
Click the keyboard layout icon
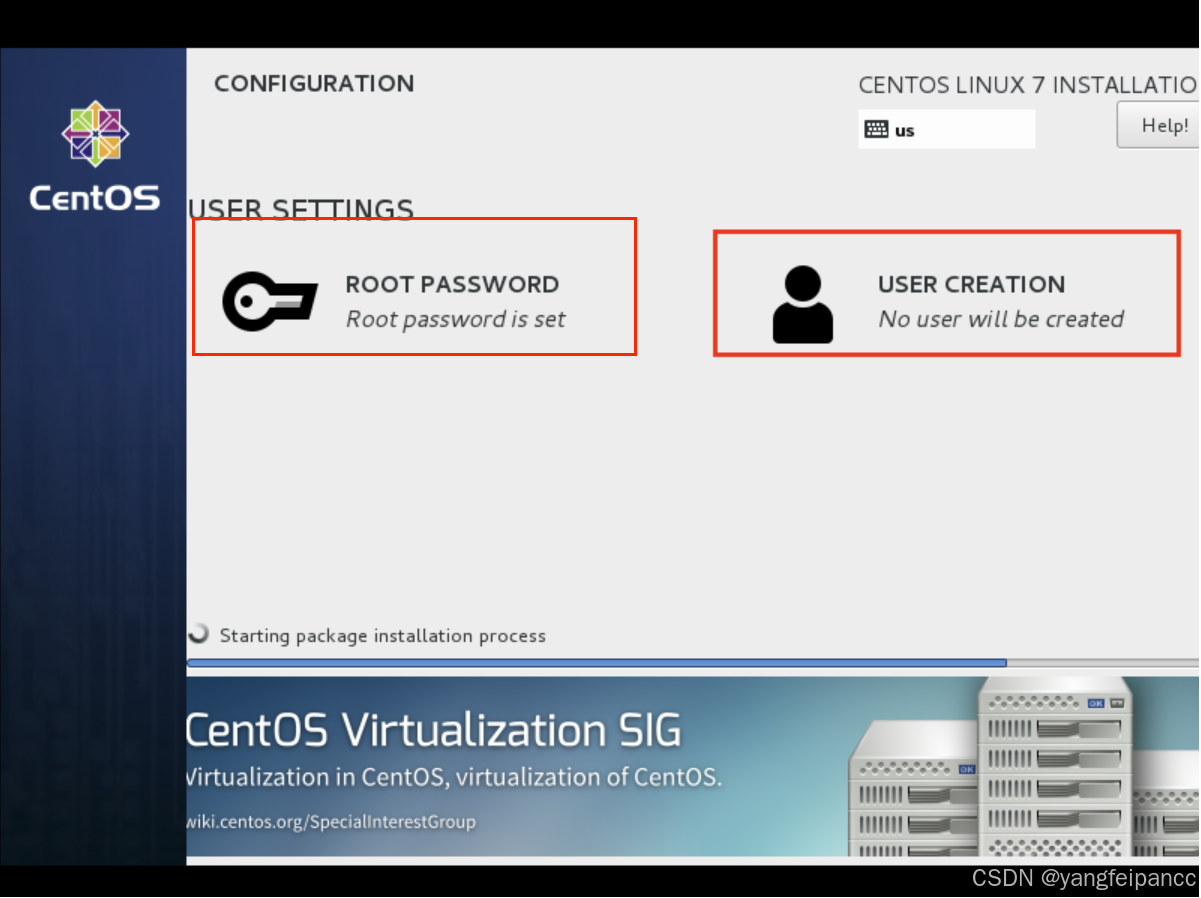click(876, 129)
